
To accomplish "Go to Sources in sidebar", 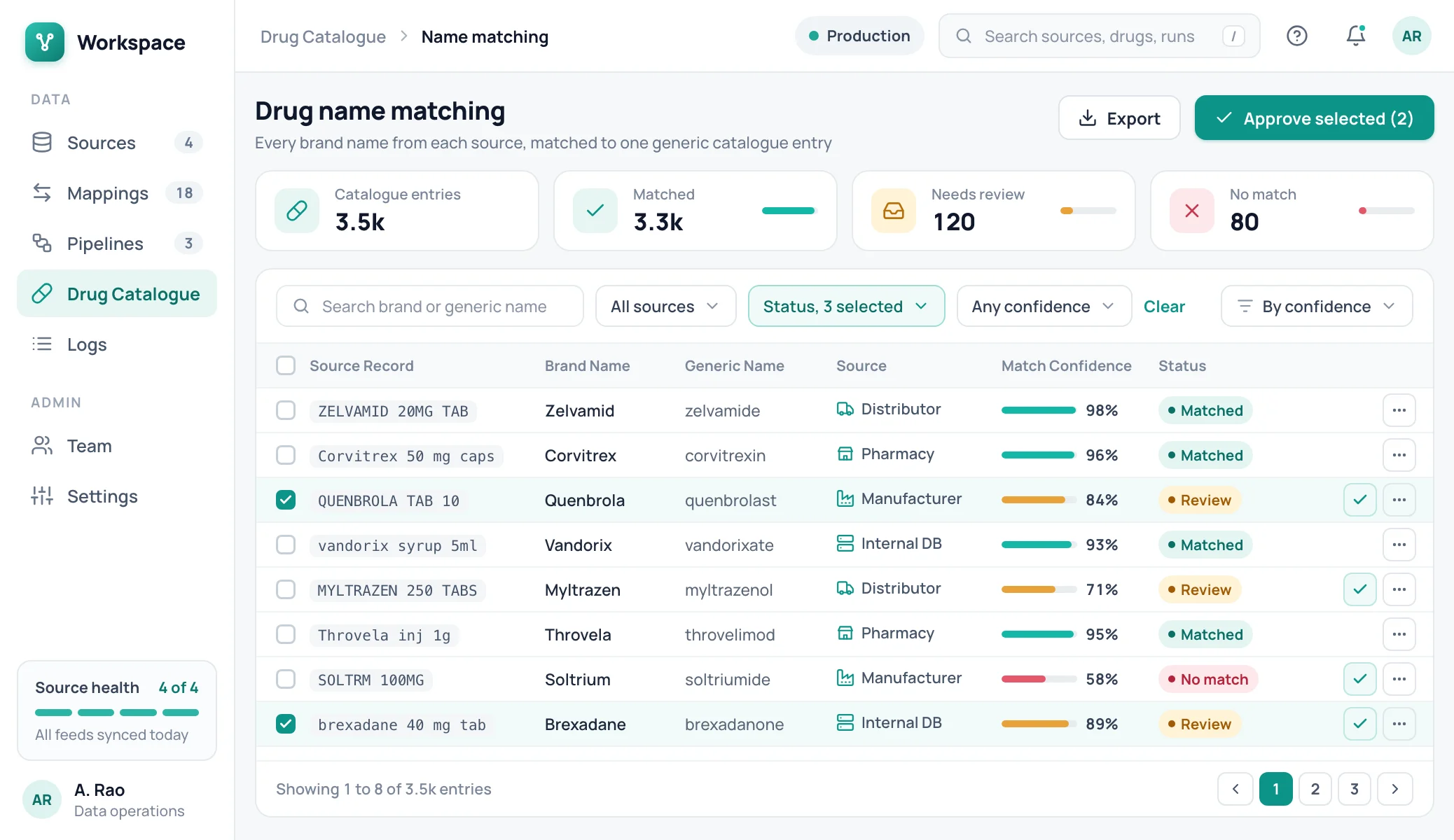I will coord(117,143).
